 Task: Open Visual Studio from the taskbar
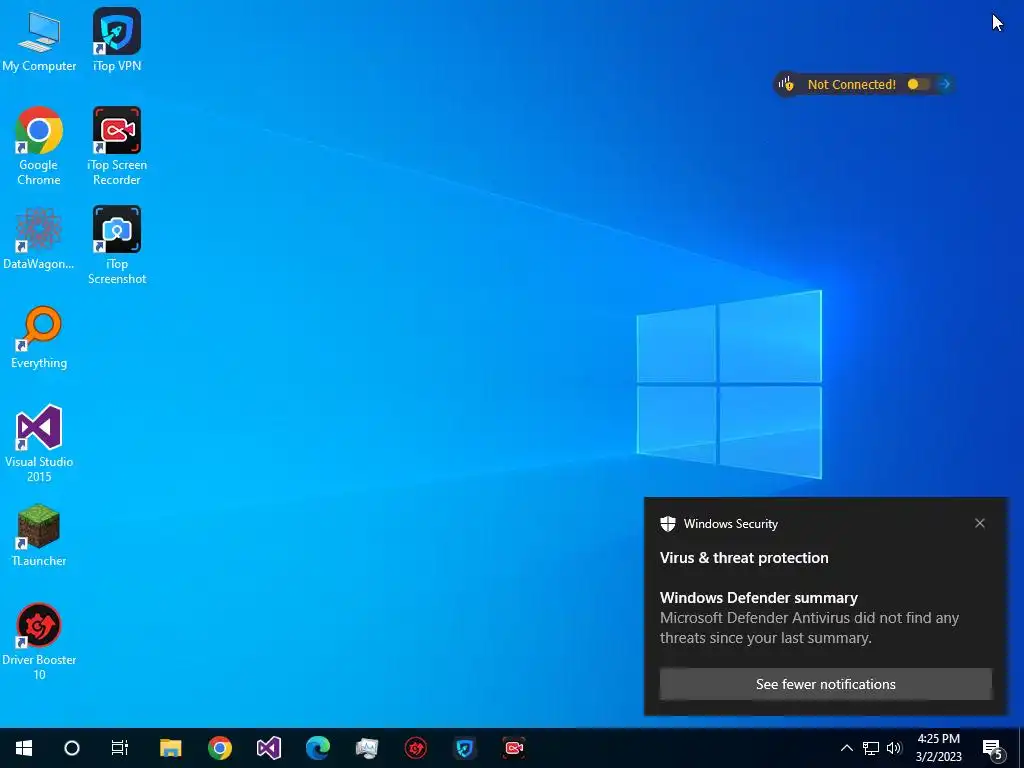268,748
